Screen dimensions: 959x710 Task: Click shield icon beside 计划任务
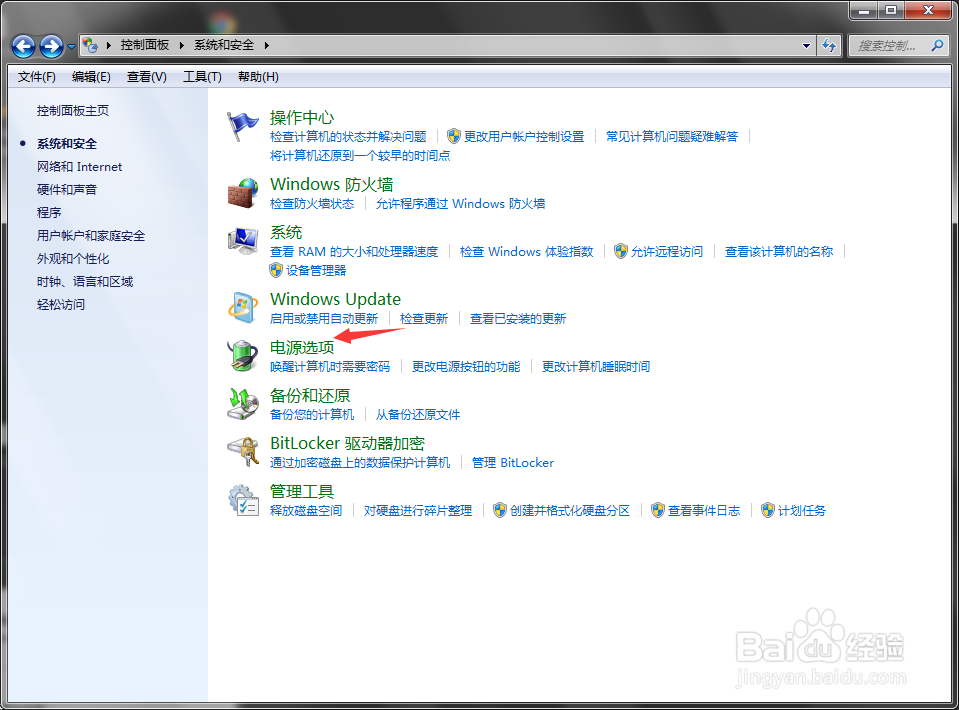pos(768,510)
